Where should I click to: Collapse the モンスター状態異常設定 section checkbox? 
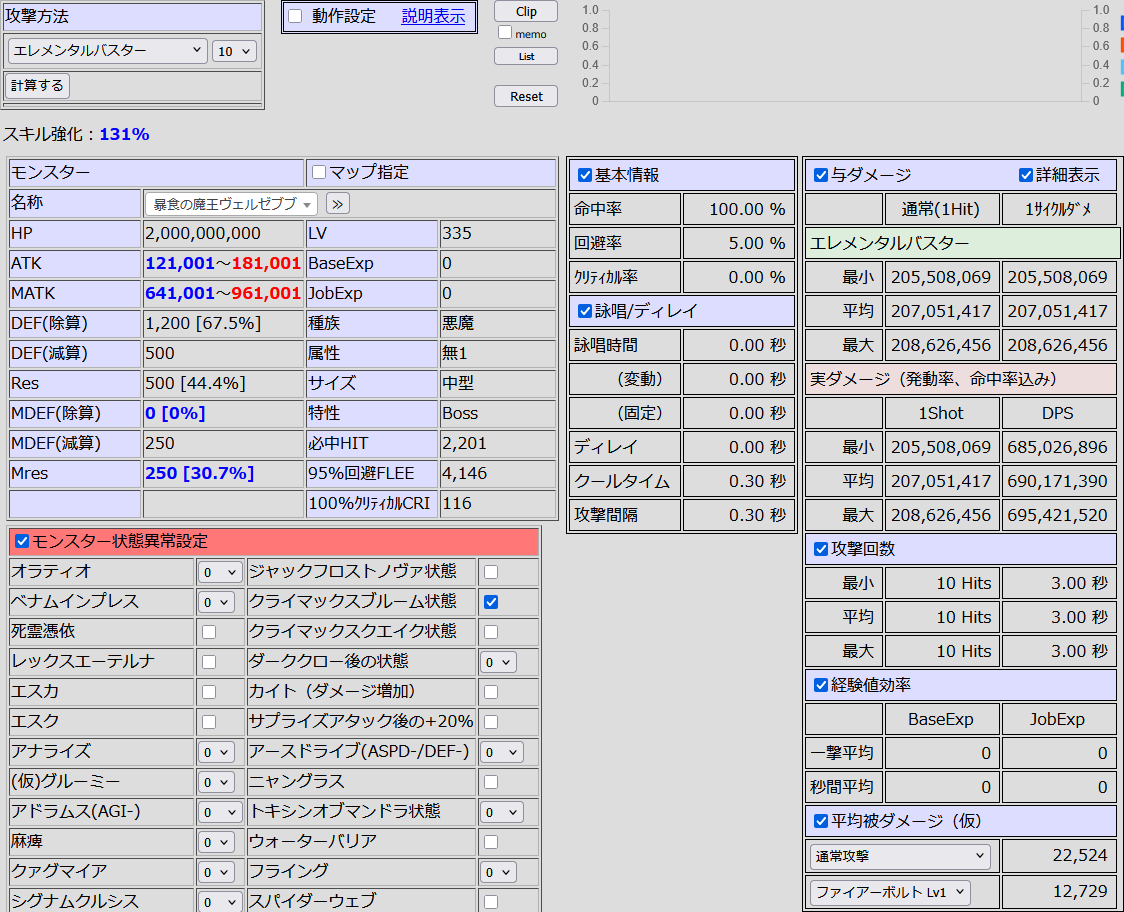point(22,541)
